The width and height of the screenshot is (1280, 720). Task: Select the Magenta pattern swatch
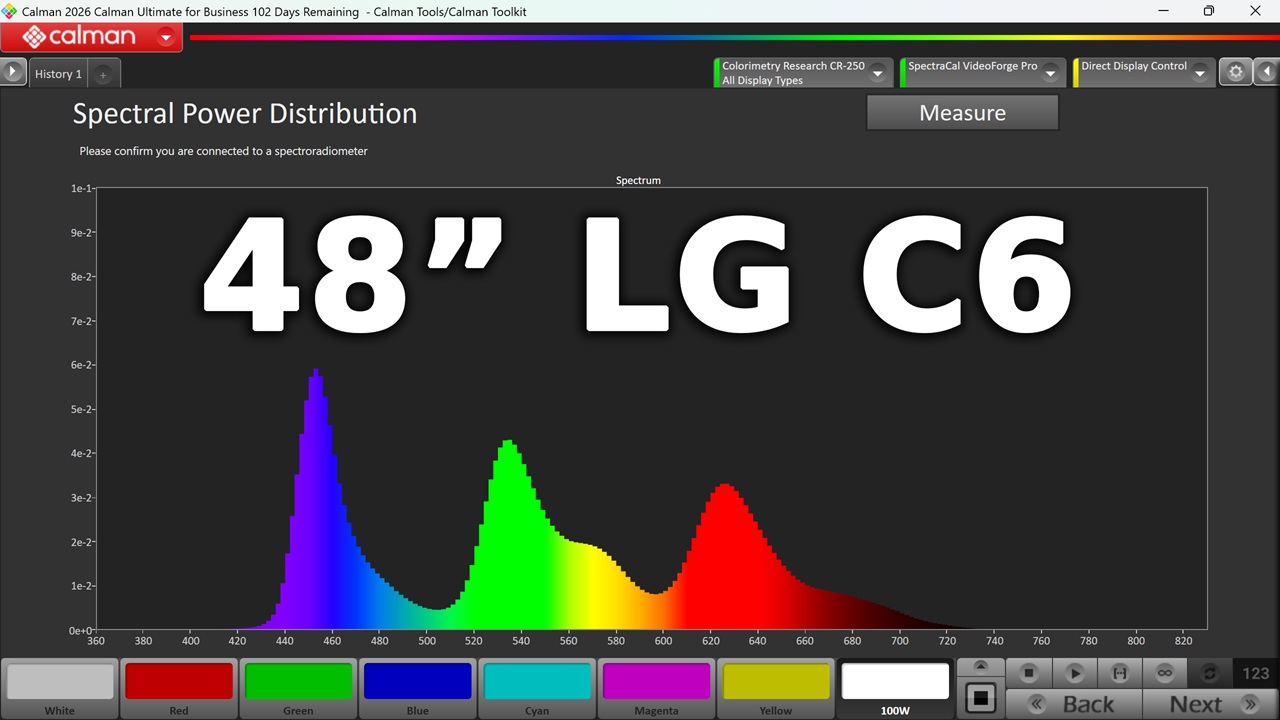pos(656,689)
